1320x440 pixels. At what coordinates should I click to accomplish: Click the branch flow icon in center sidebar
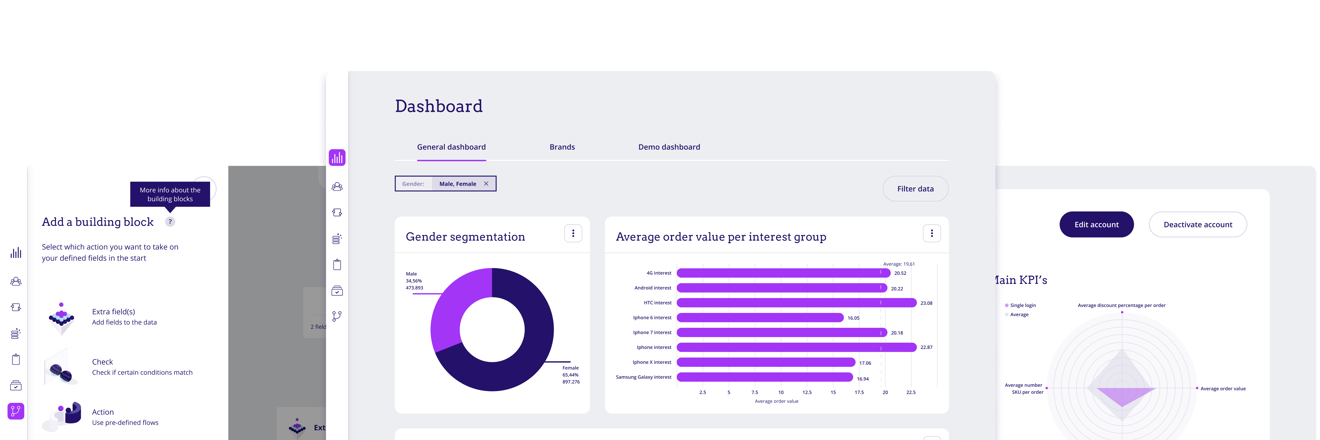pos(337,316)
